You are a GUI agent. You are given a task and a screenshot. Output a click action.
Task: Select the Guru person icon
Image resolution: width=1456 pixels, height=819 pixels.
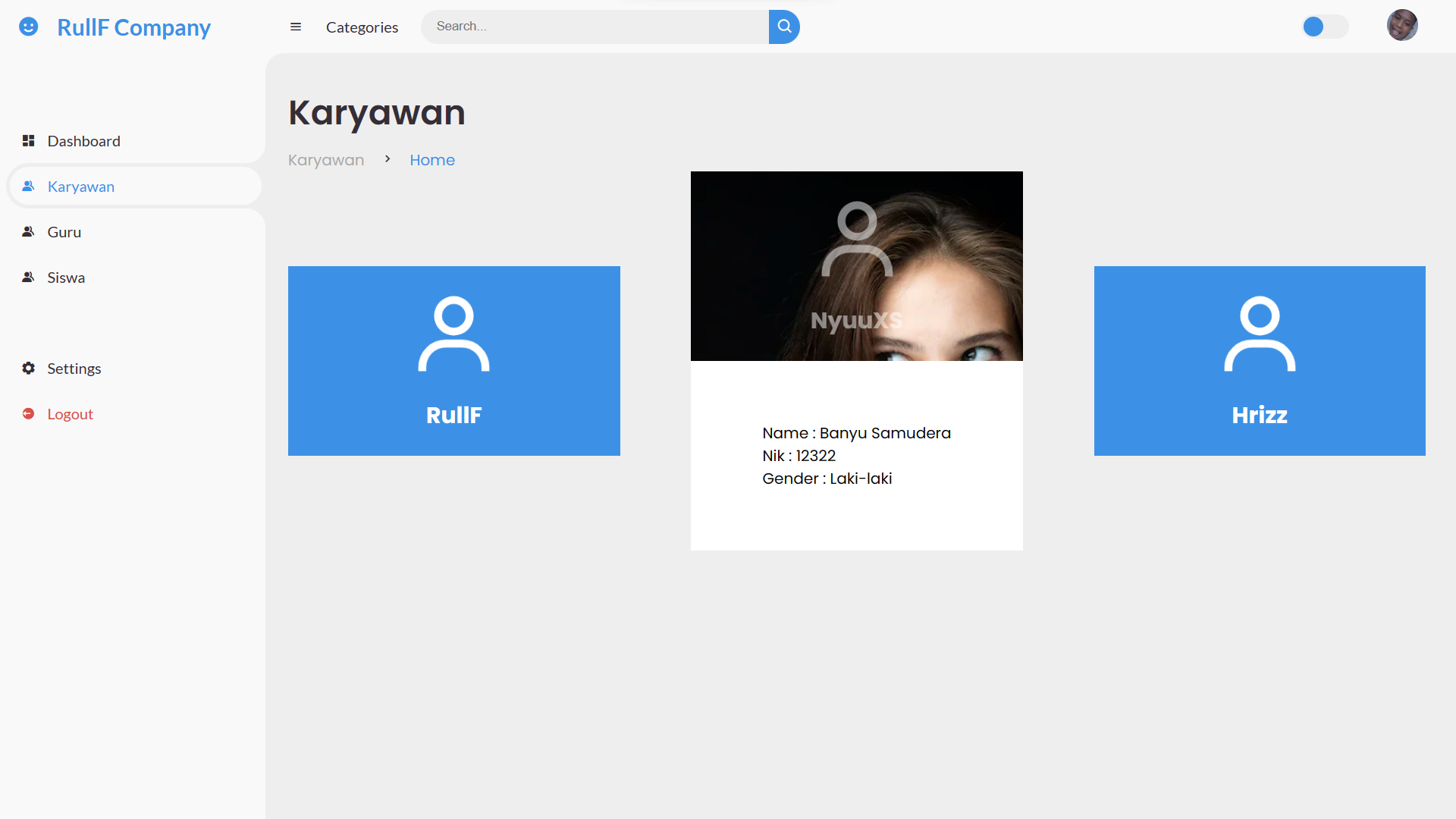(x=28, y=231)
